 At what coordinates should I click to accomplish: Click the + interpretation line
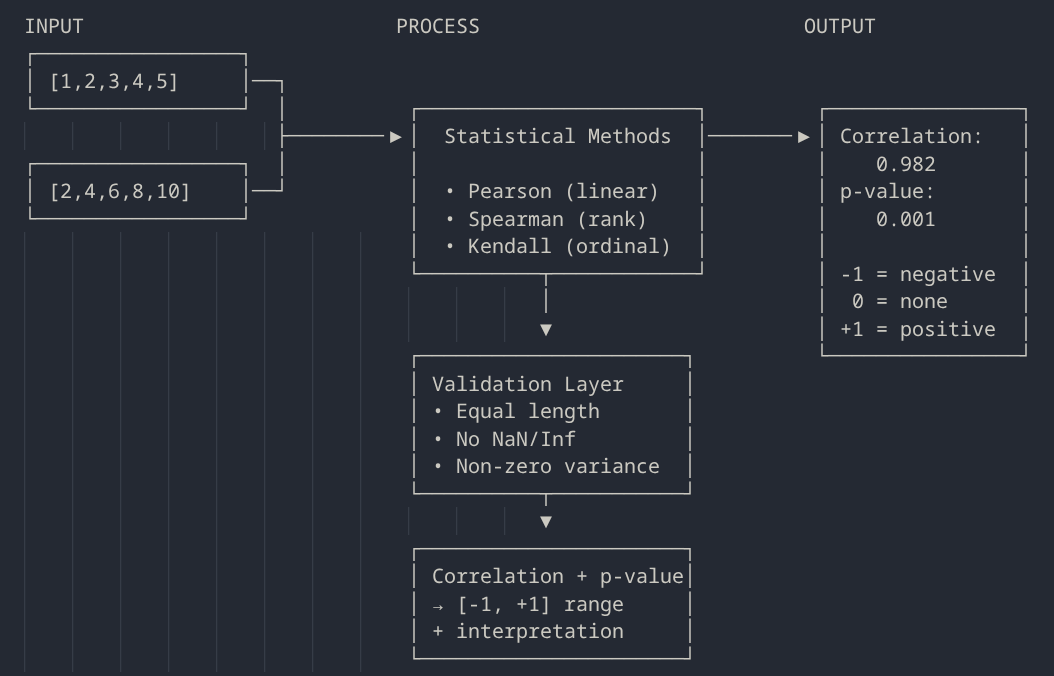pos(528,632)
